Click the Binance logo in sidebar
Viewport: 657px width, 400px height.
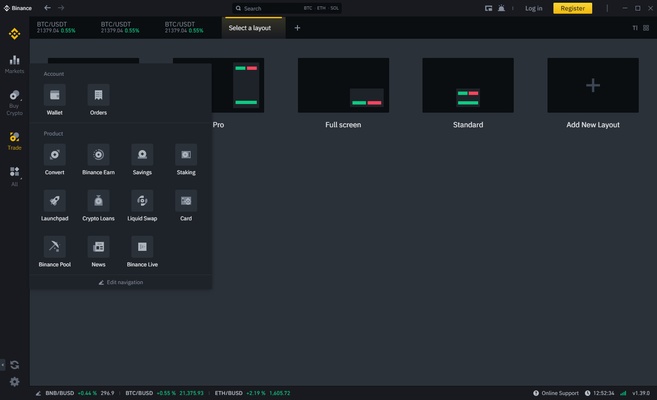(15, 34)
